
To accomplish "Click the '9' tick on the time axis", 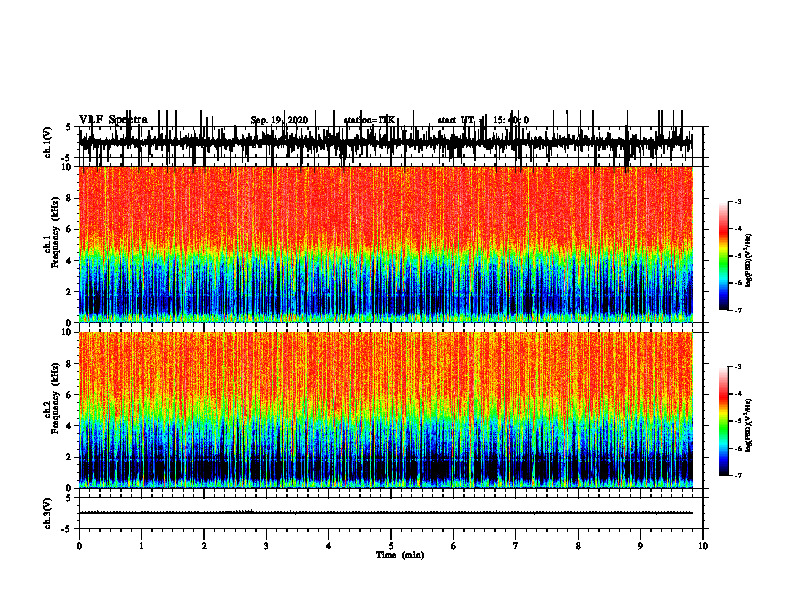I will point(640,546).
